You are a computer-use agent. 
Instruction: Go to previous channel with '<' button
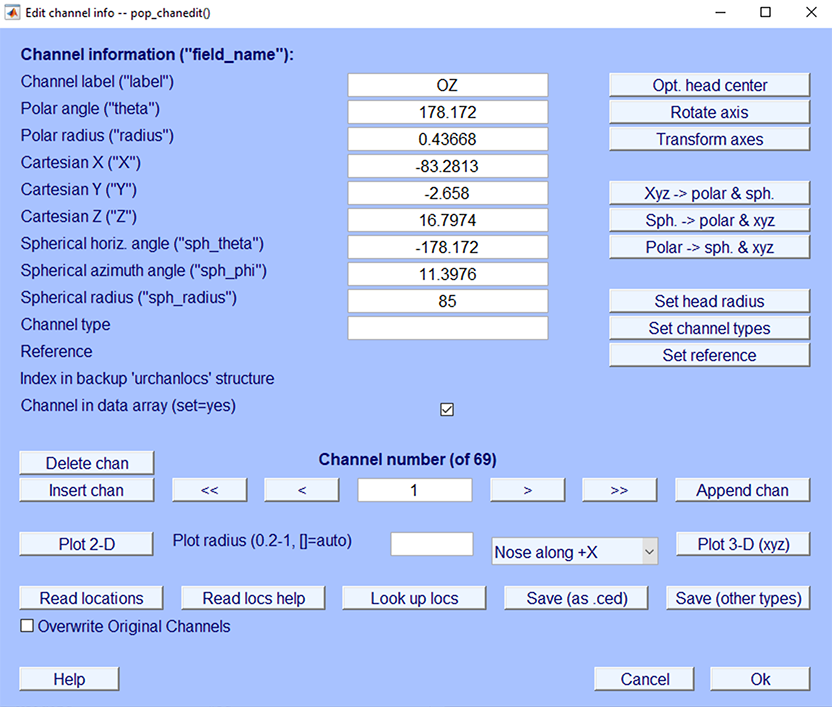[x=302, y=490]
